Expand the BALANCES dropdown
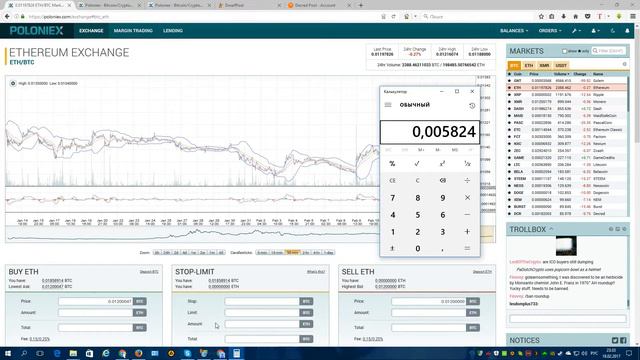This screenshot has width=640, height=360. click(514, 31)
